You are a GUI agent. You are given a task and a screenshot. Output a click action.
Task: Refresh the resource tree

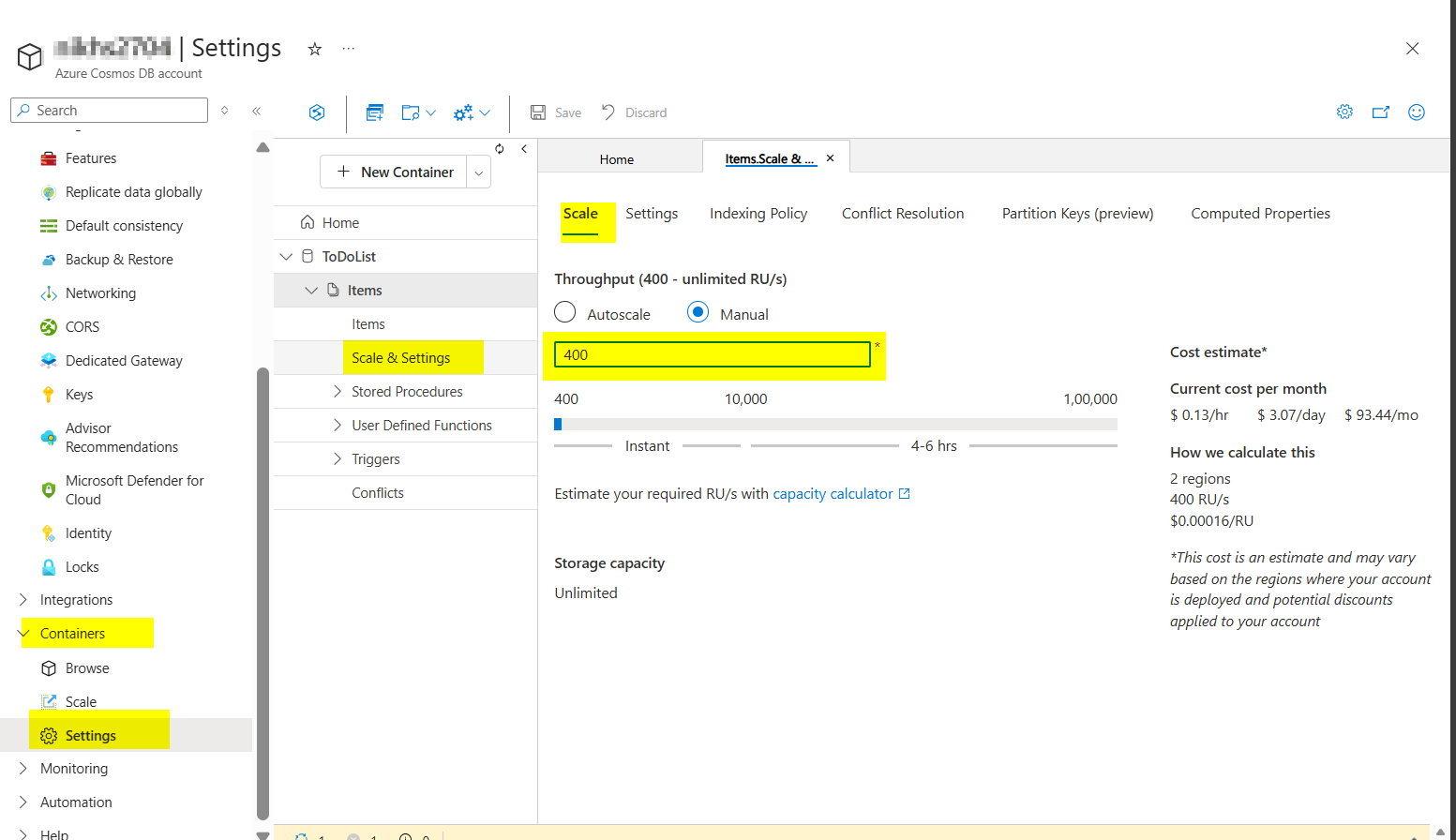tap(500, 148)
